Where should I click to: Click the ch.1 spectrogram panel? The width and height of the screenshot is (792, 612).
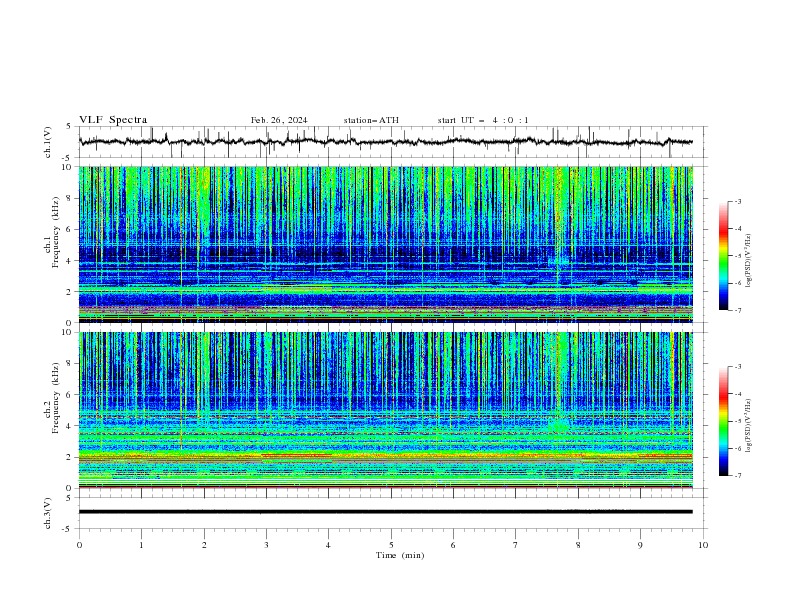point(385,244)
